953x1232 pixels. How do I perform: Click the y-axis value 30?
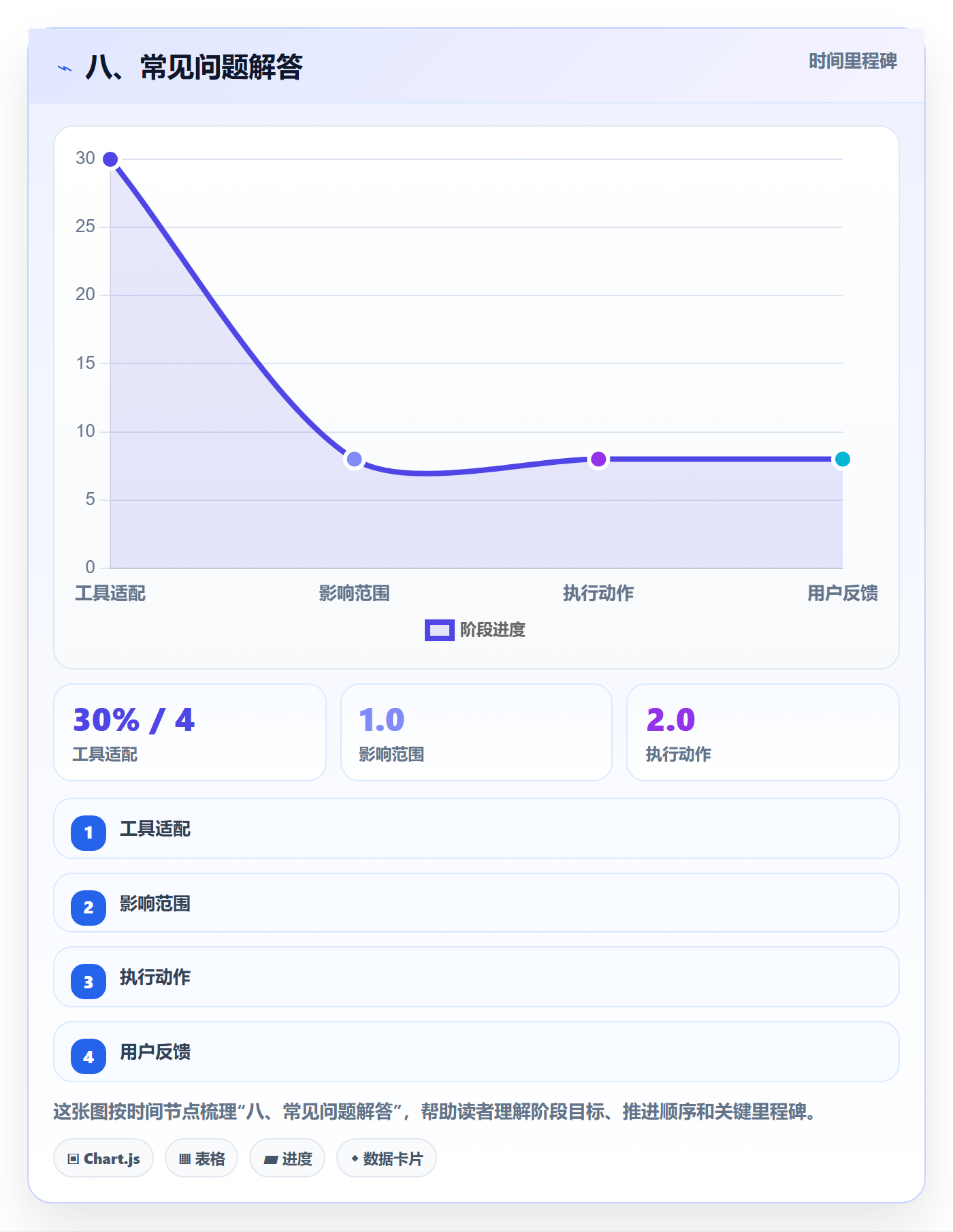coord(85,159)
